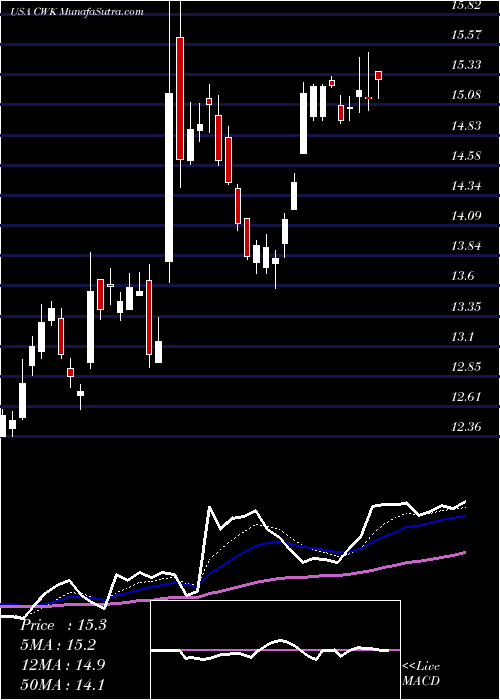
Task: Click the '<<Live MACD' label
Action: tap(421, 674)
